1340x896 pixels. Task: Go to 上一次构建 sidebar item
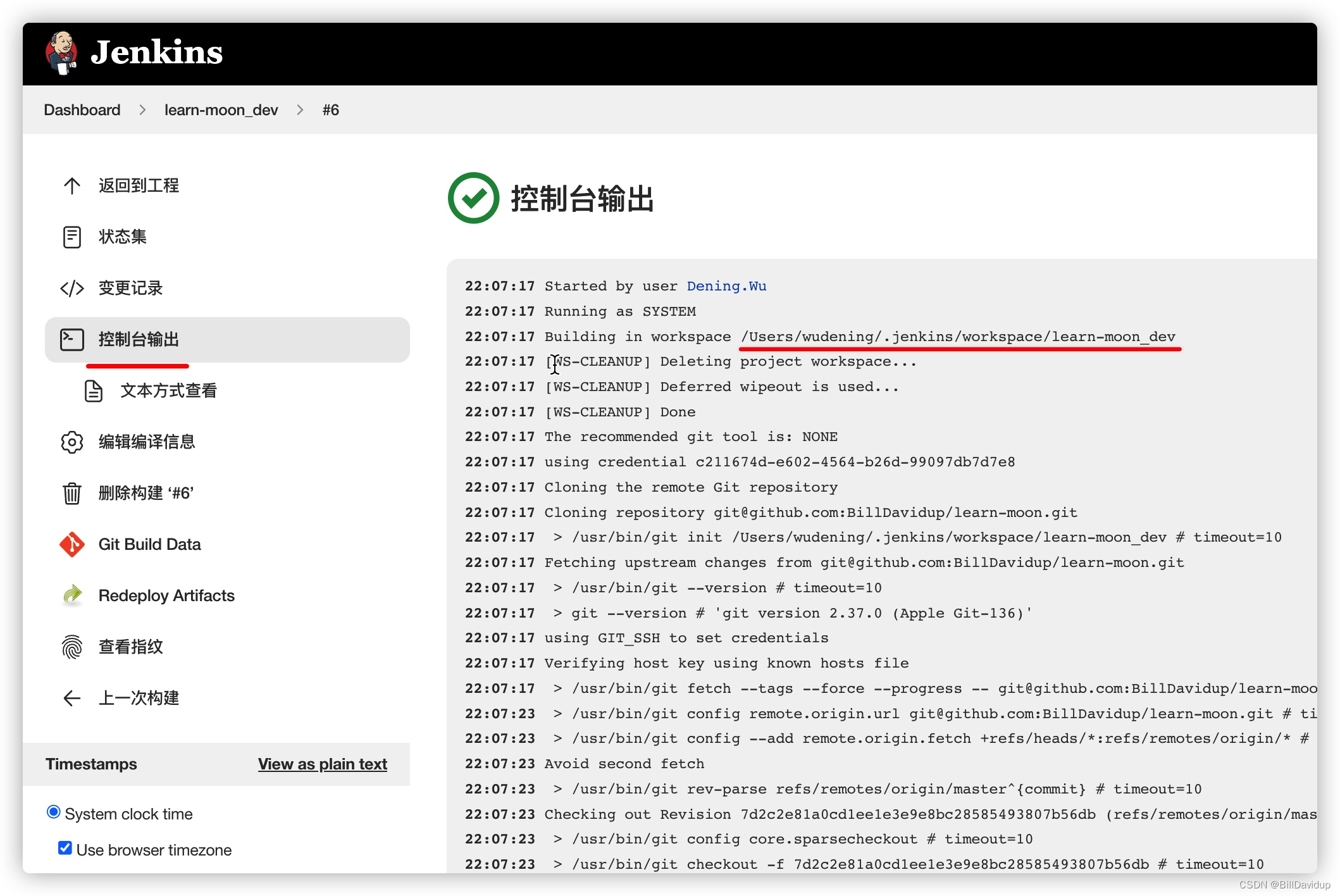click(x=139, y=698)
